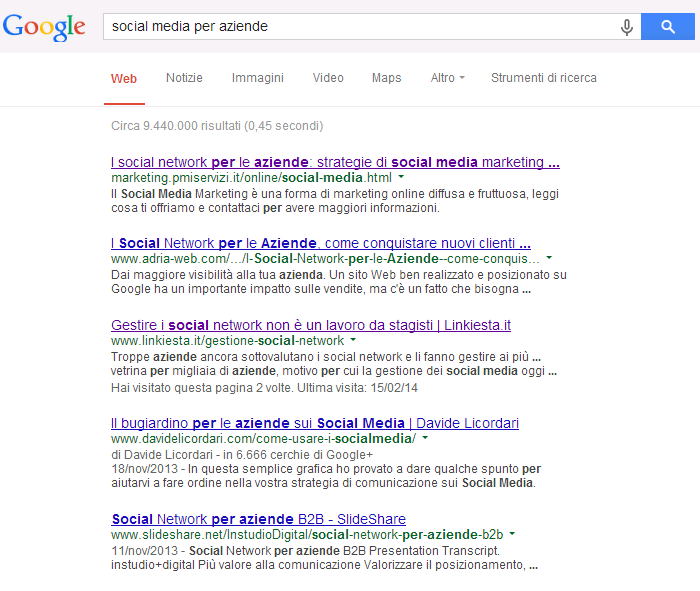Screen dimensions: 700x591
Task: Expand the arrow beside the slideshare.net URL
Action: [513, 535]
